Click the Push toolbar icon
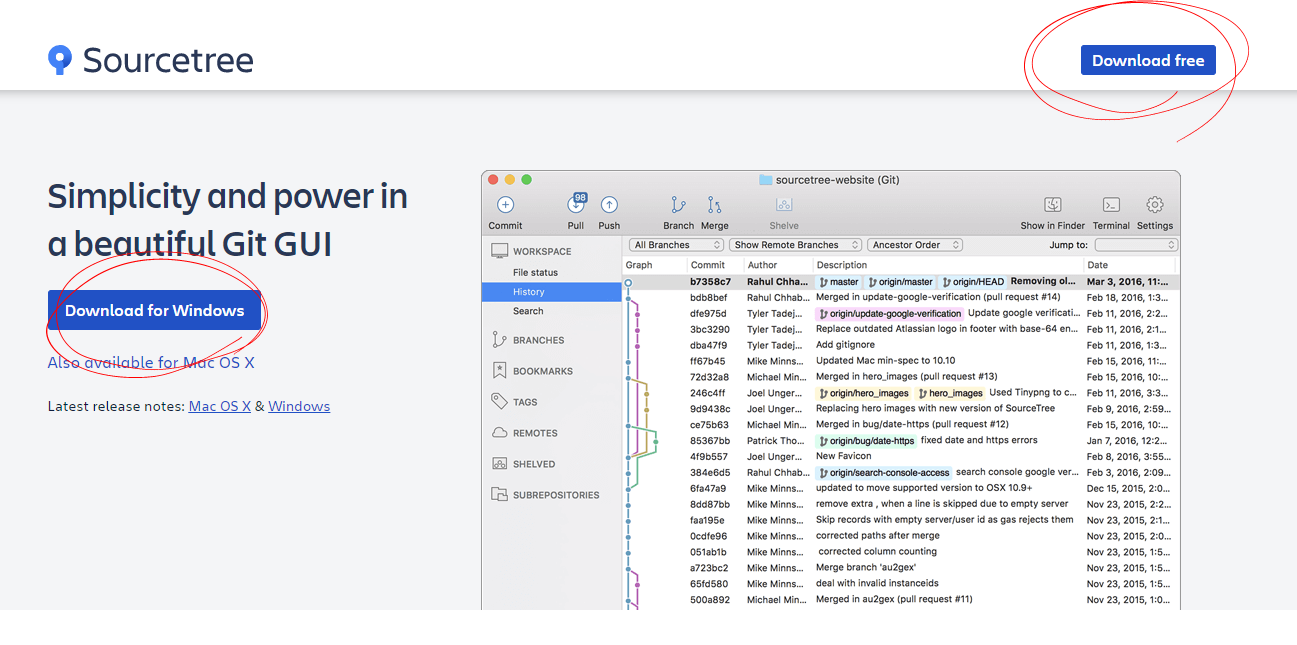The image size is (1297, 645). click(x=609, y=205)
